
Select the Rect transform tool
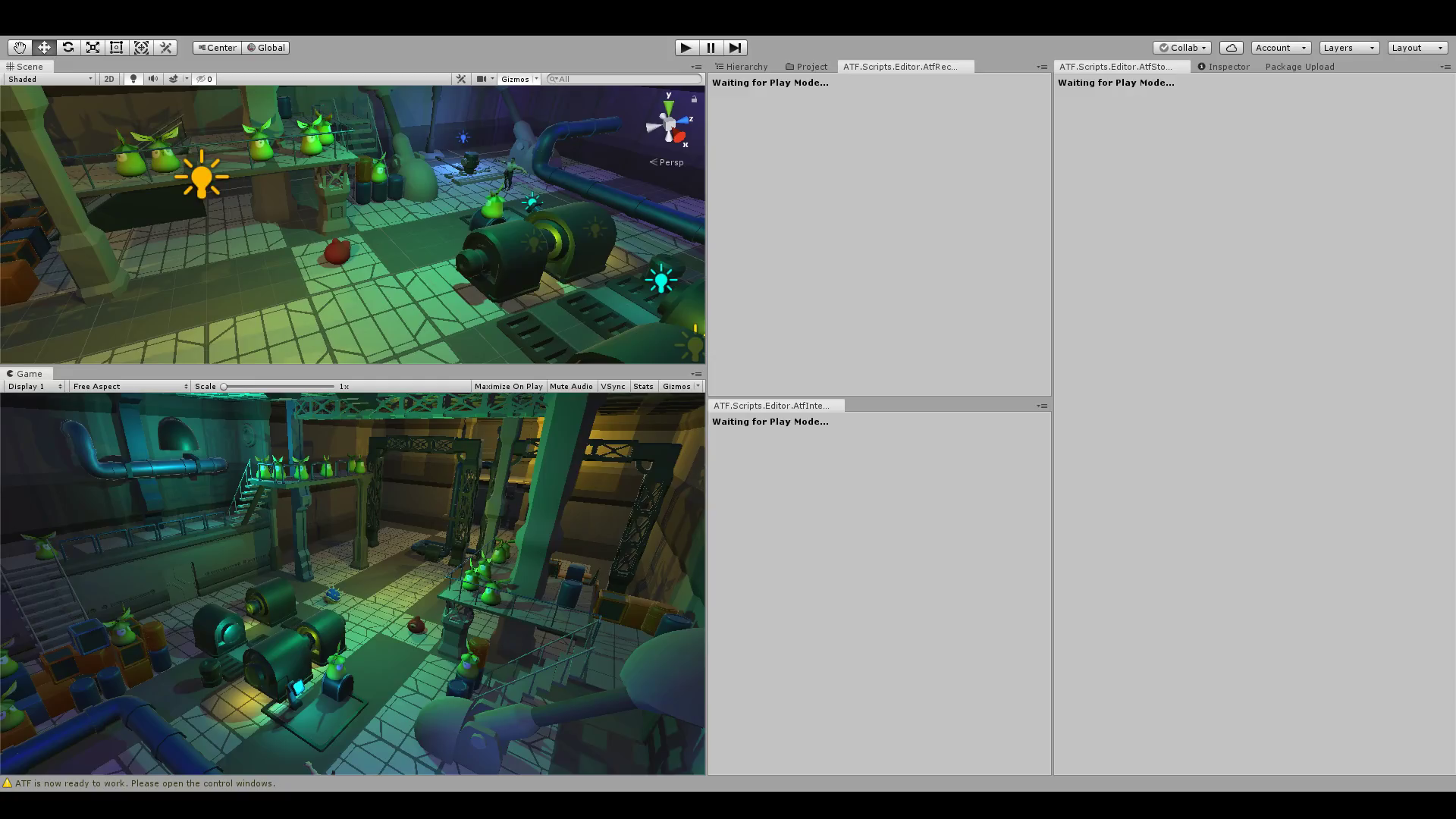click(x=117, y=48)
